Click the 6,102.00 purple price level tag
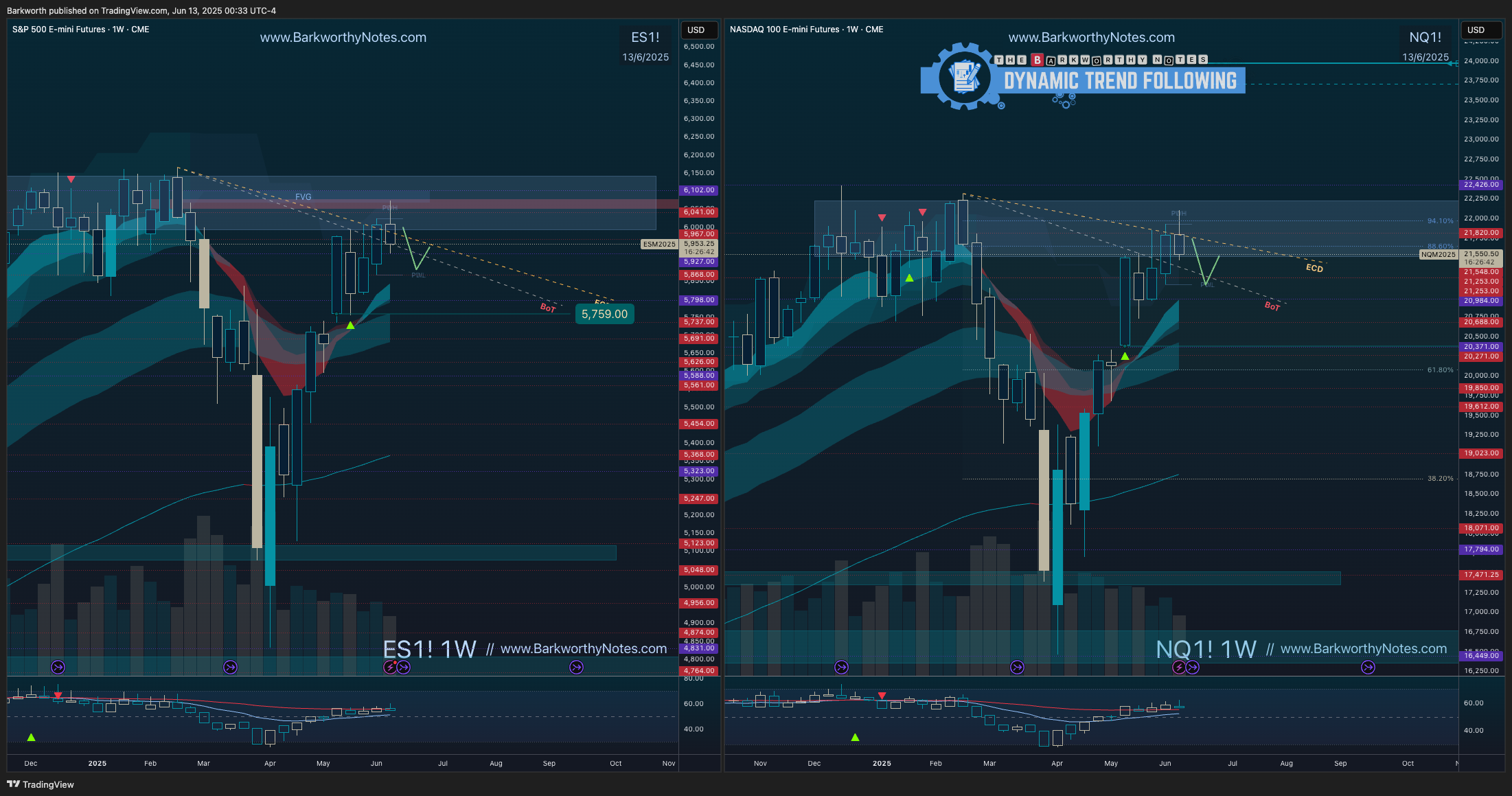 click(699, 190)
